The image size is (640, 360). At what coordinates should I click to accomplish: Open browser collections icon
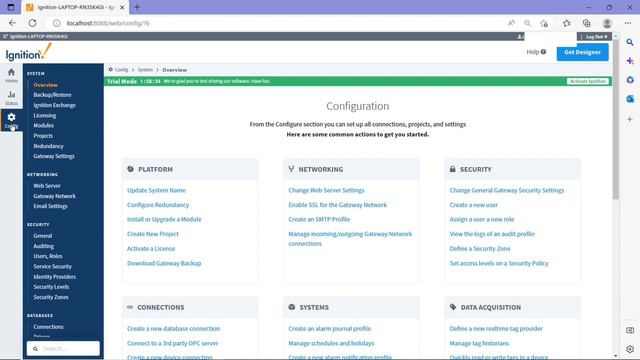pyautogui.click(x=587, y=23)
